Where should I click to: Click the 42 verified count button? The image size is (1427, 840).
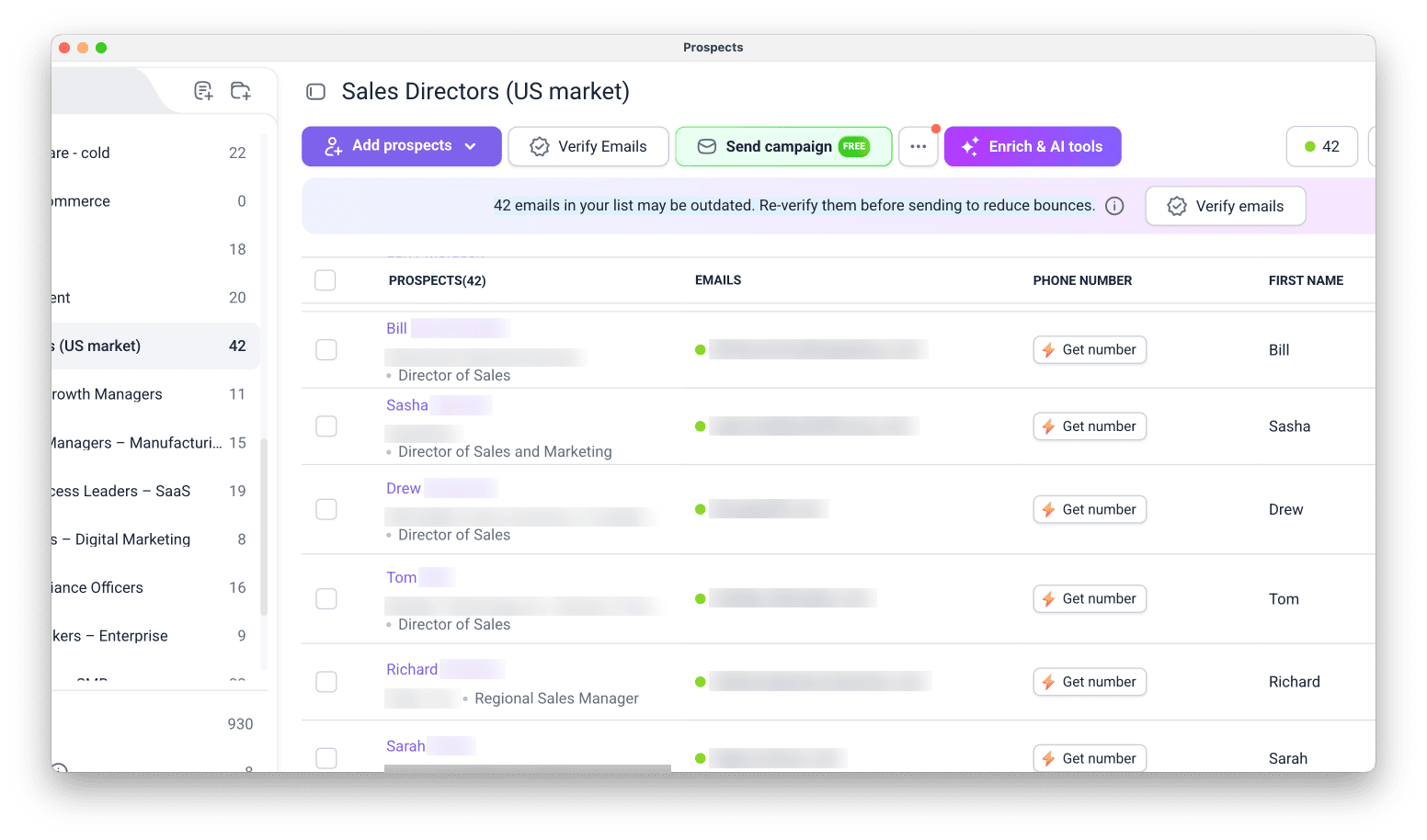pos(1322,147)
